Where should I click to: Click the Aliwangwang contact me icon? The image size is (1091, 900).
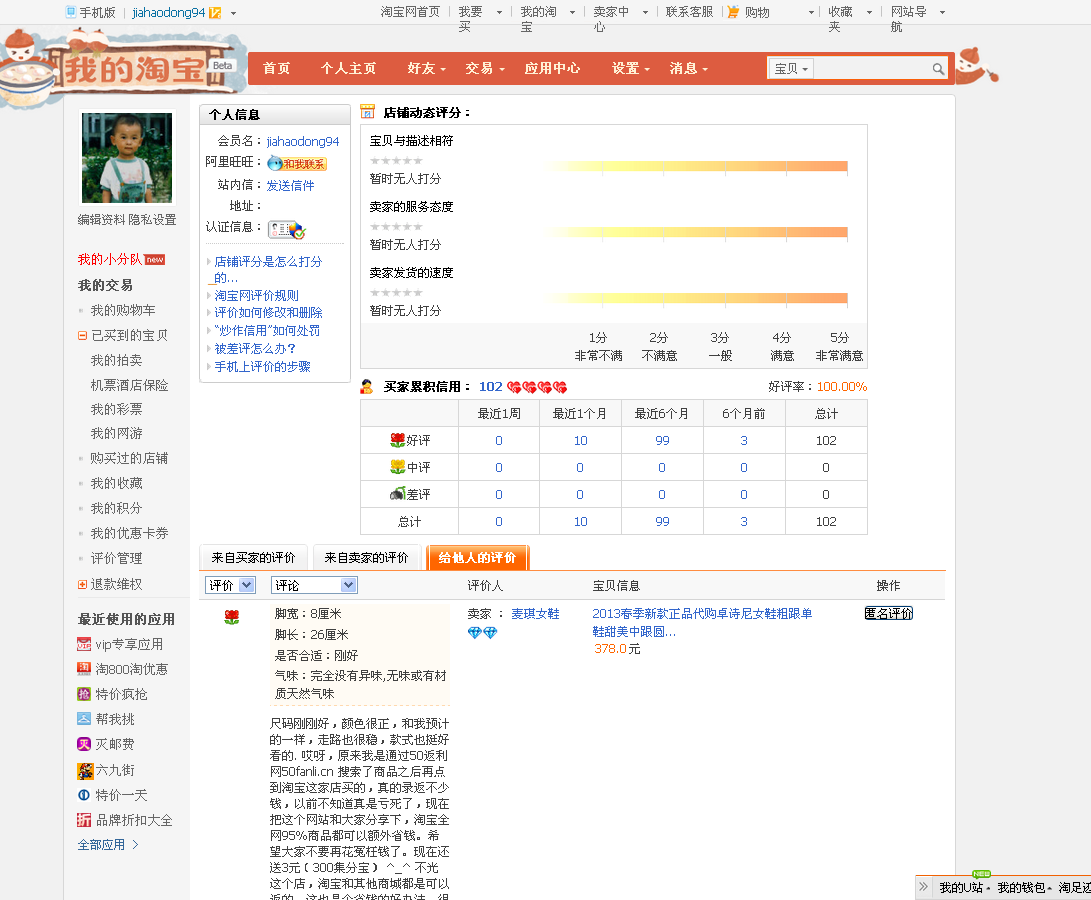tap(297, 164)
